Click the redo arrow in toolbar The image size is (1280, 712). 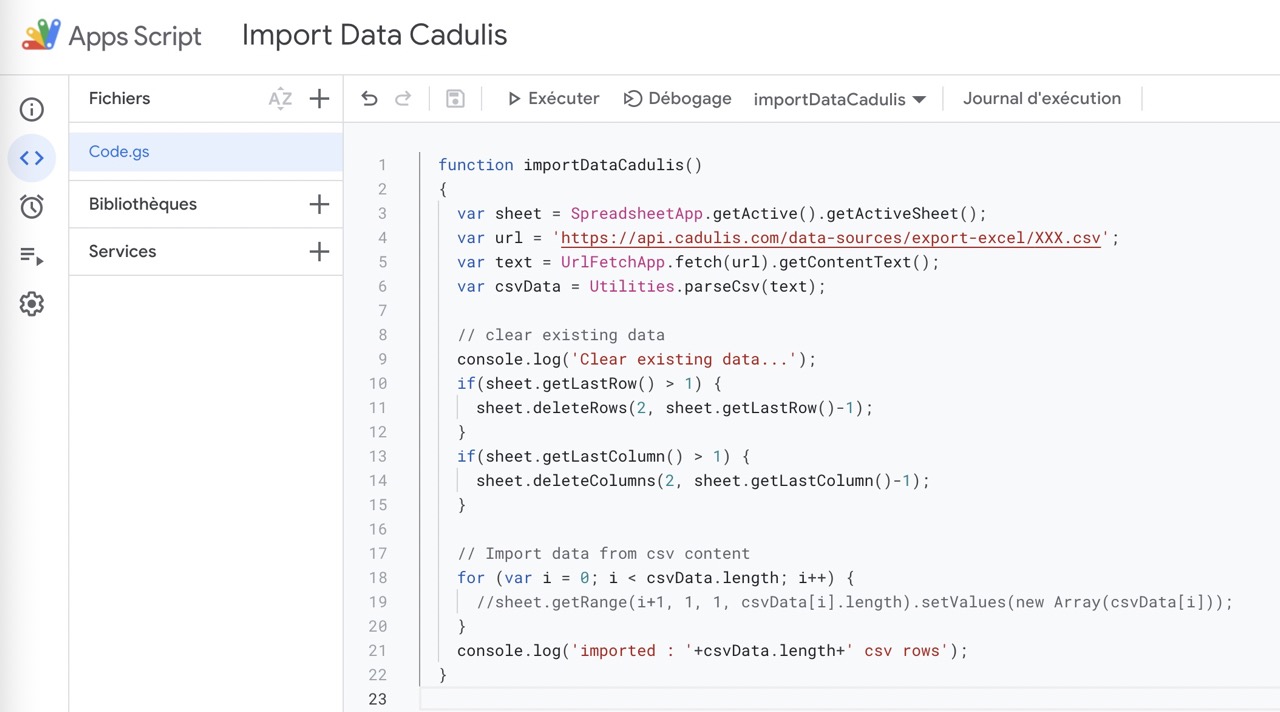pos(403,98)
